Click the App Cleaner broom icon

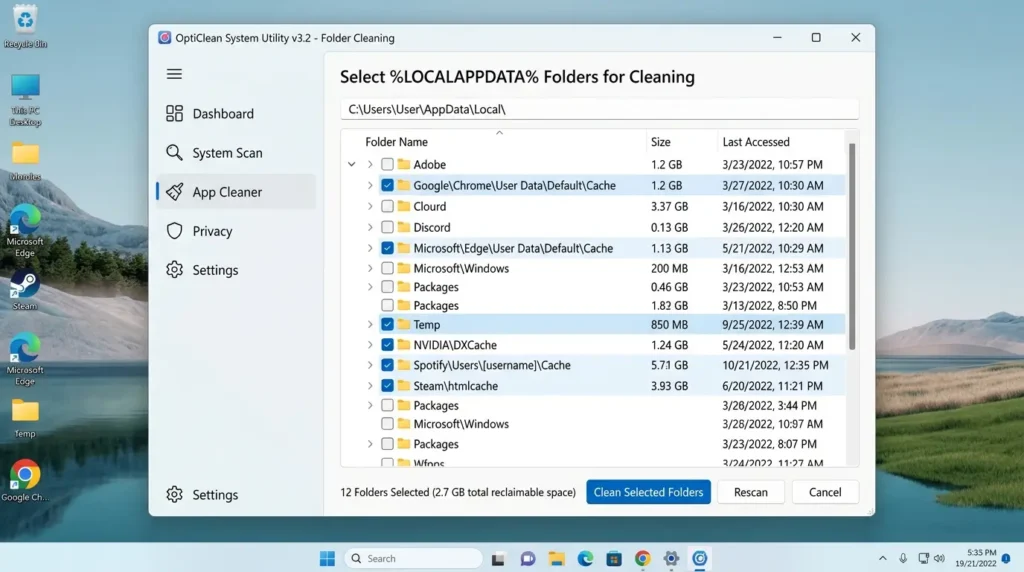point(174,192)
